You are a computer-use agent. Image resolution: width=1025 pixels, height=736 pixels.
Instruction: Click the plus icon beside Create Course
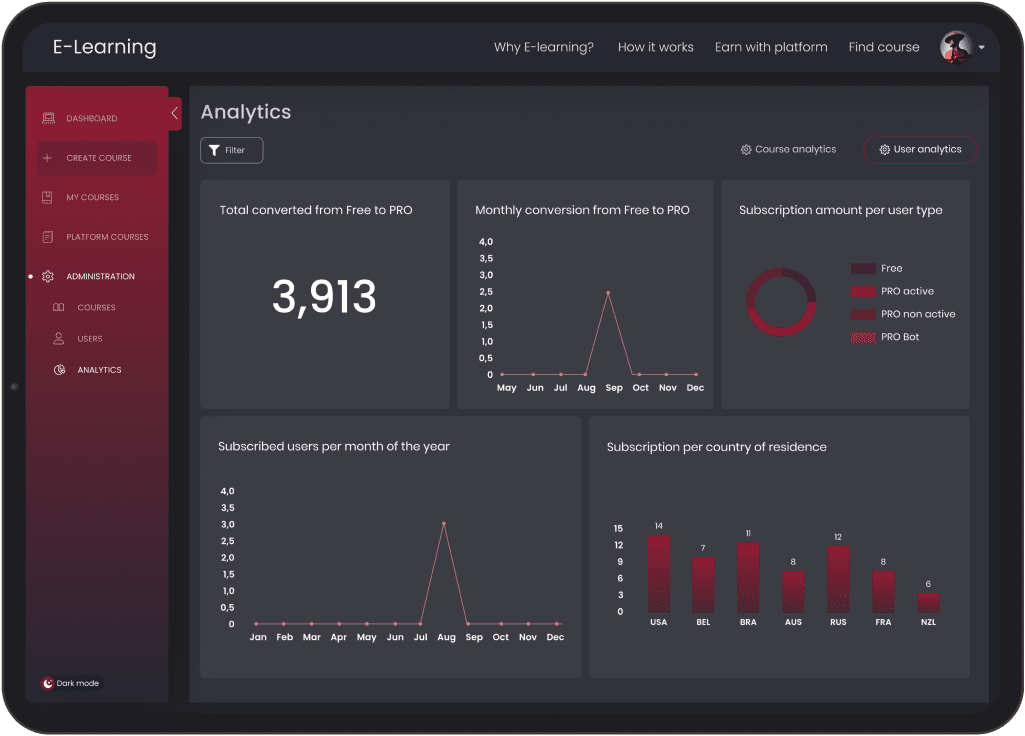pos(48,158)
